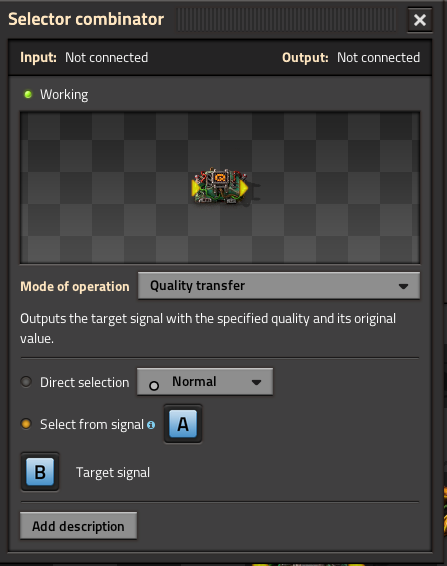The image size is (447, 566).
Task: Click the green Working status indicator
Action: pyautogui.click(x=28, y=95)
